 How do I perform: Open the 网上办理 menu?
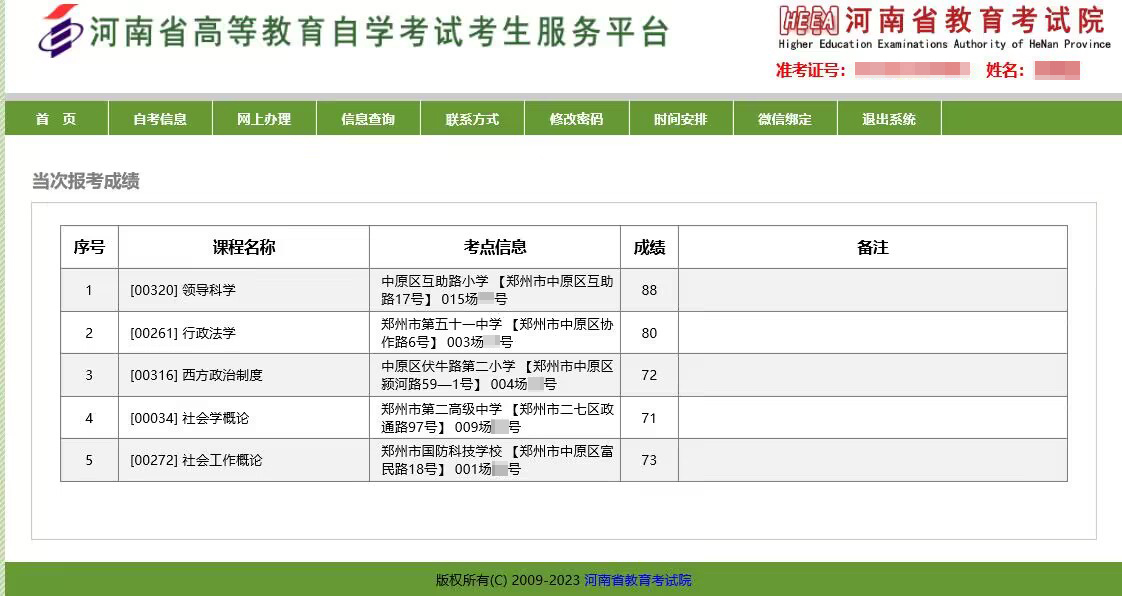tap(264, 119)
